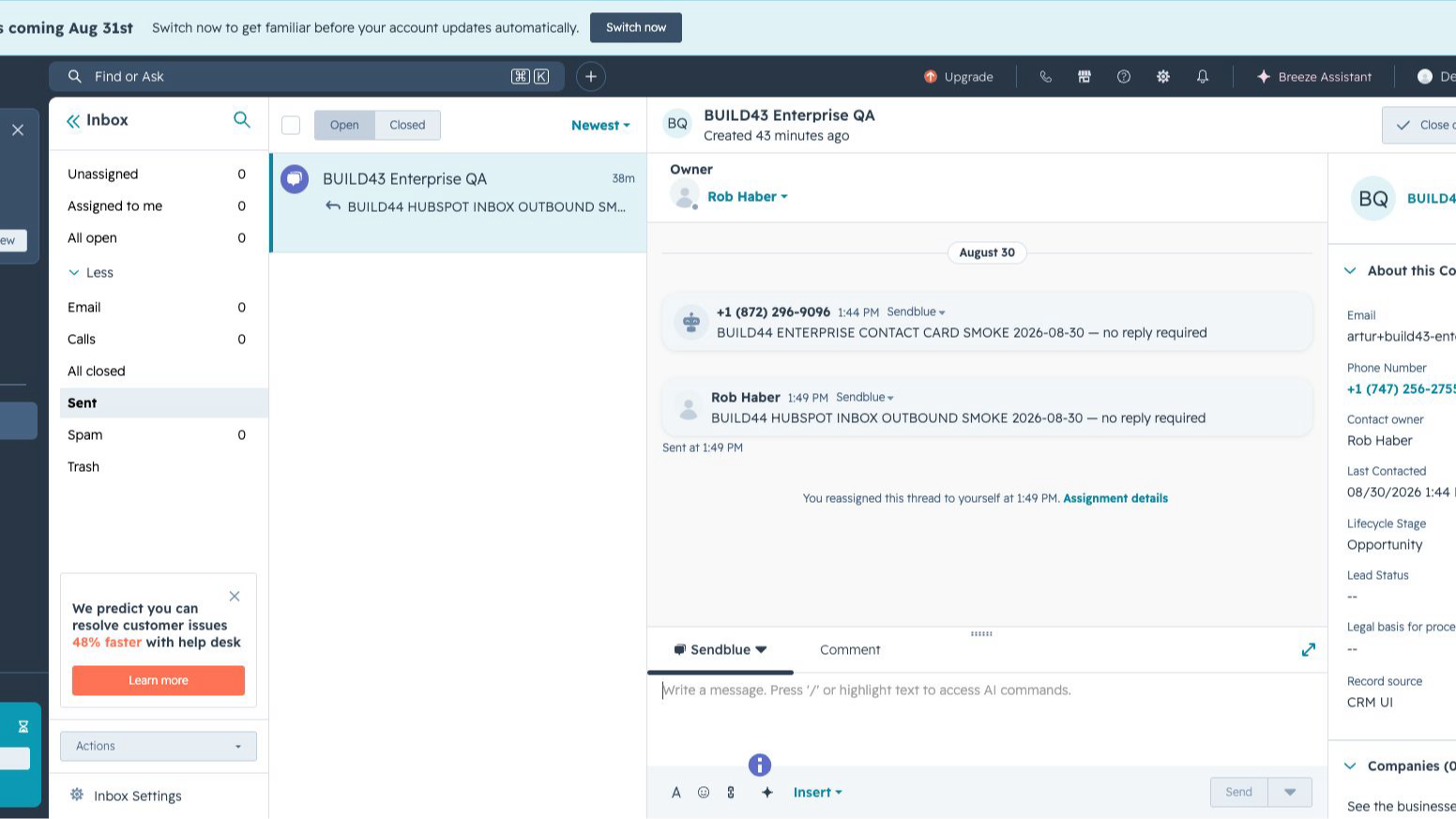Select the Spam view
The height and width of the screenshot is (819, 1456).
pos(158,435)
